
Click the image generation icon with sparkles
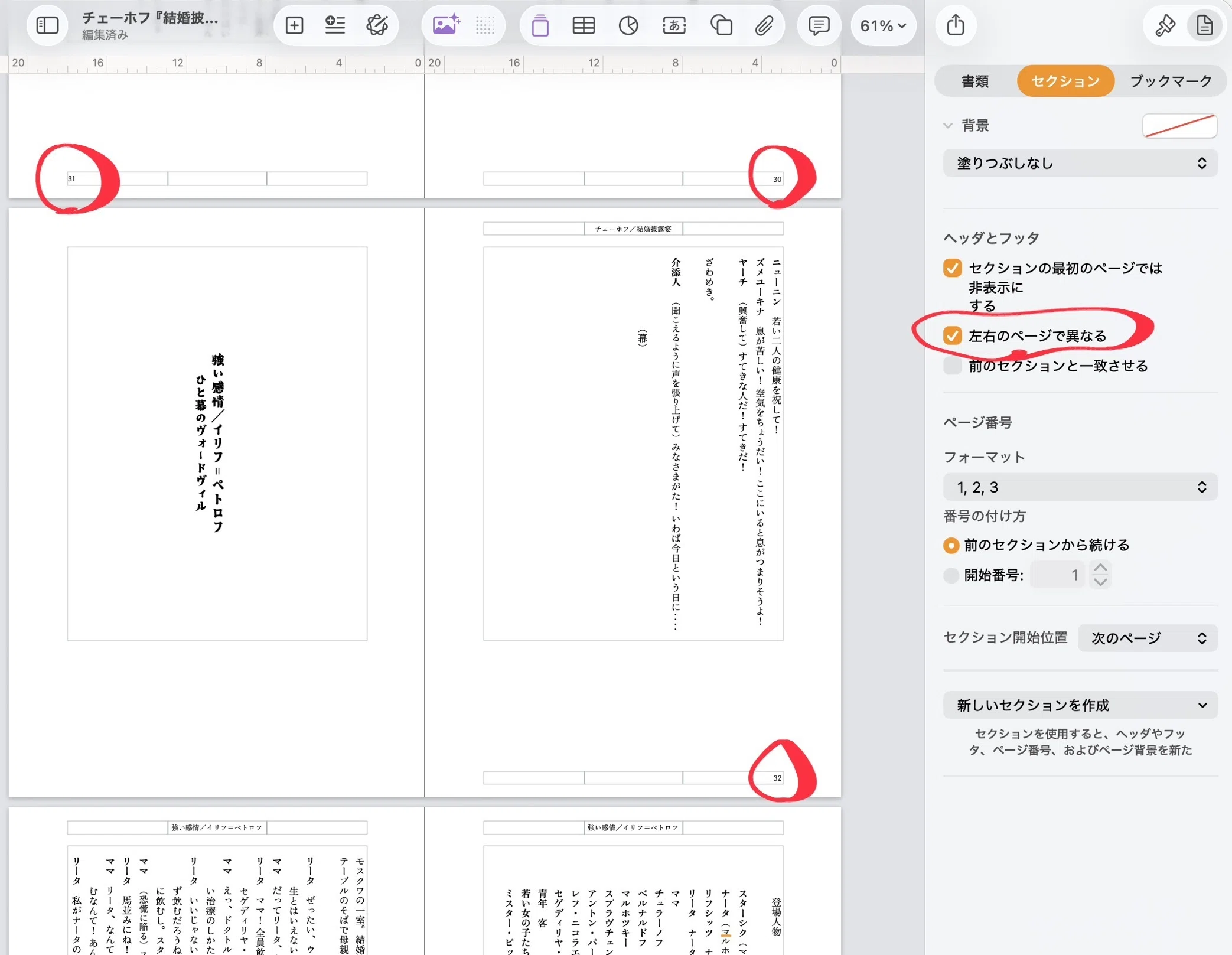coord(446,25)
